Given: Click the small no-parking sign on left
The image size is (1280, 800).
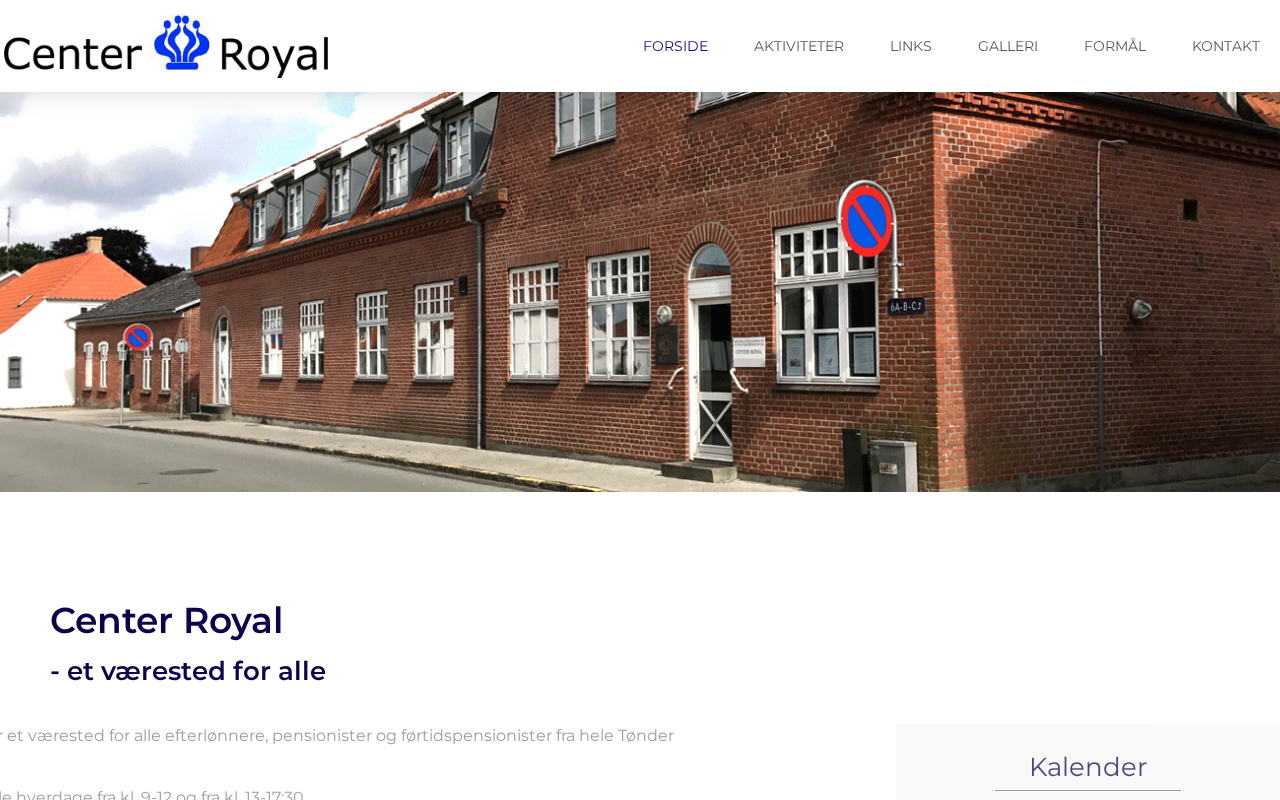Looking at the screenshot, I should pos(138,337).
